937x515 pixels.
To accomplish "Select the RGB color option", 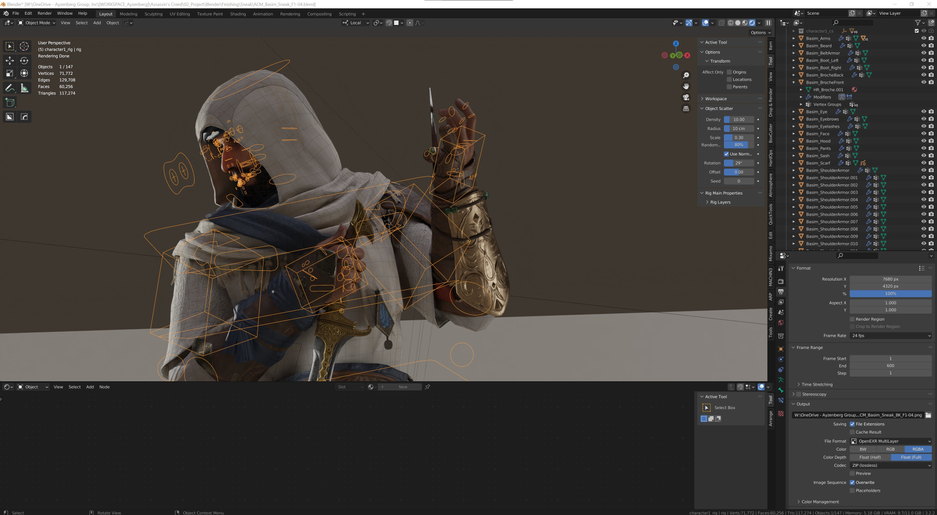I will point(890,449).
